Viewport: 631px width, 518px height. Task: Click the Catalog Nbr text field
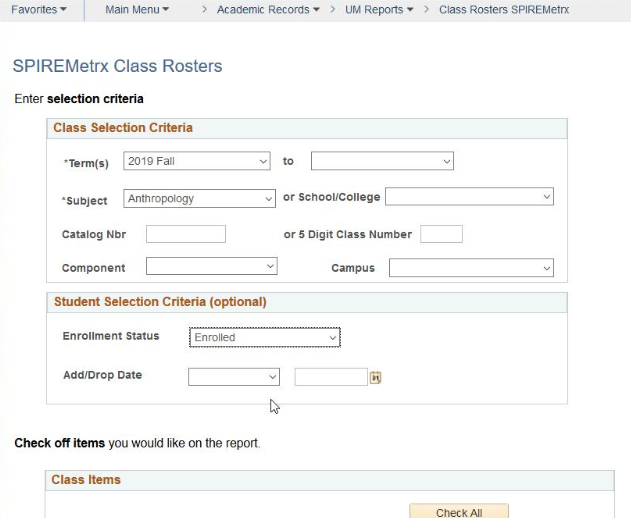[x=186, y=234]
